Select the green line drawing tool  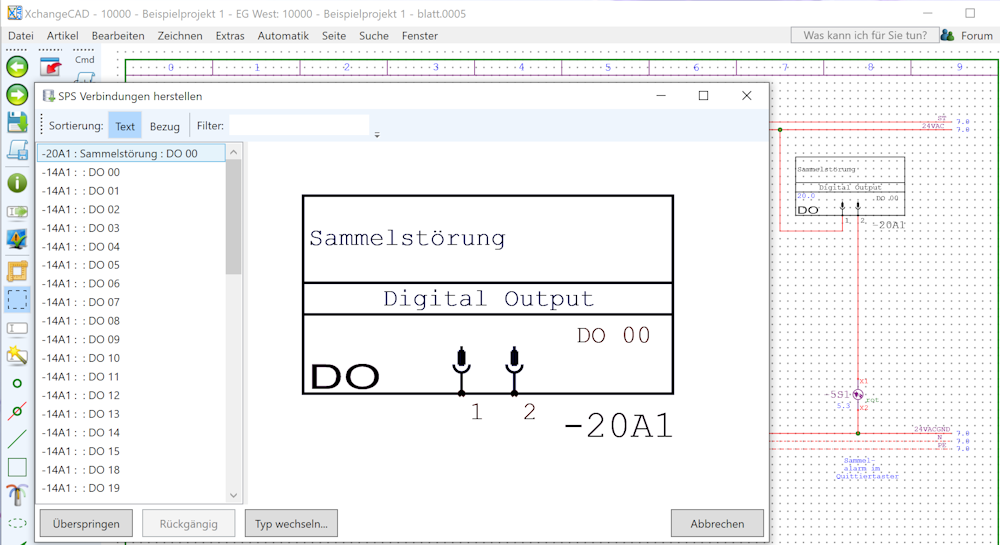pos(17,439)
